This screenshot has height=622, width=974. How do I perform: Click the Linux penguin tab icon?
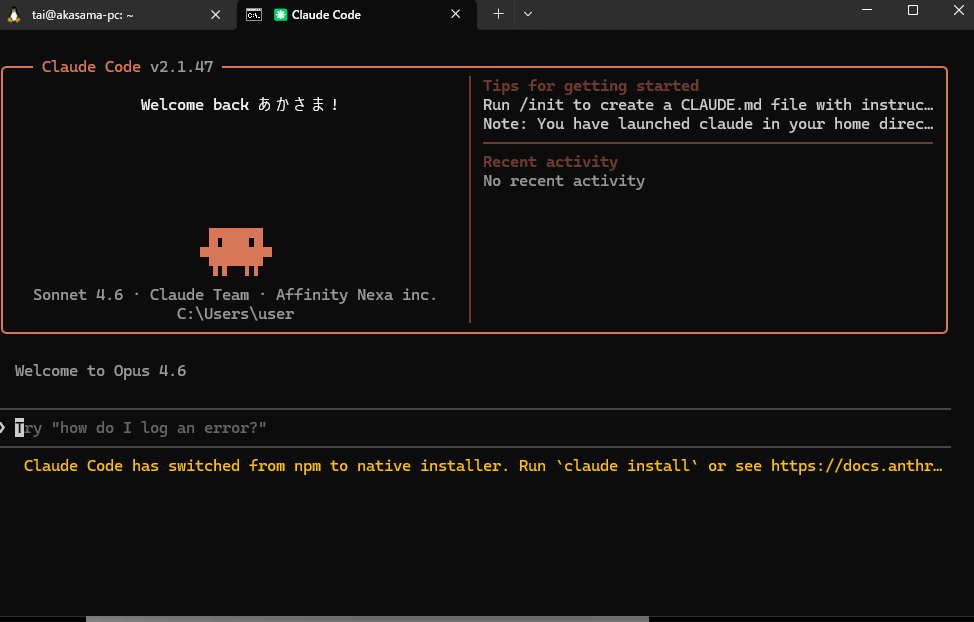14,14
